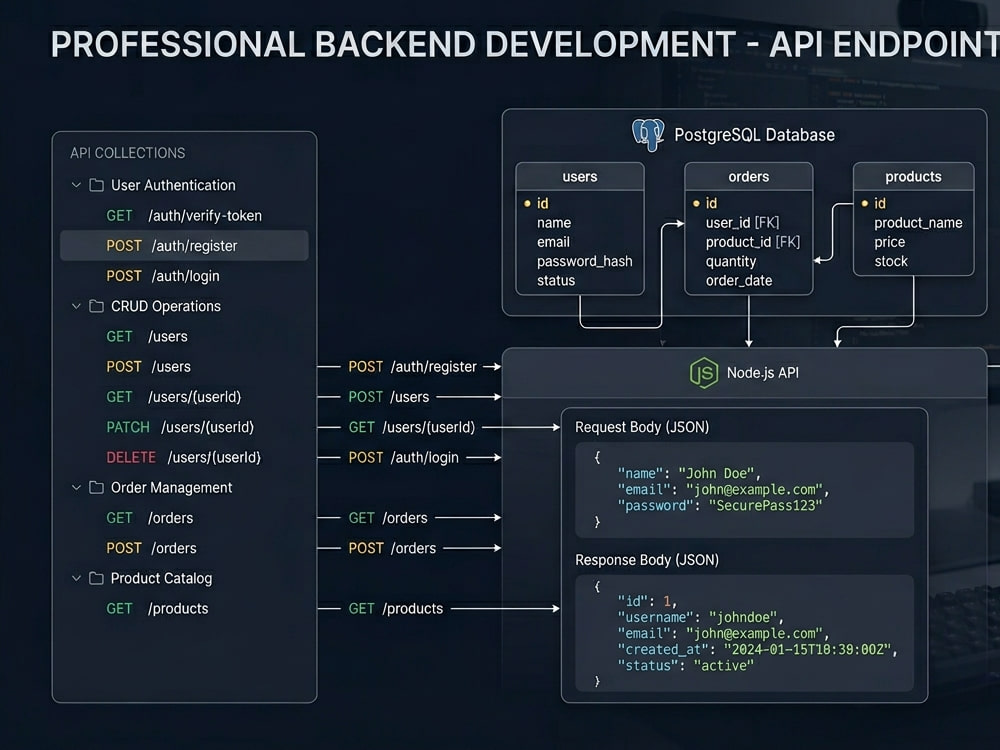The height and width of the screenshot is (750, 1000).
Task: Click the Order Management folder icon
Action: tap(96, 488)
